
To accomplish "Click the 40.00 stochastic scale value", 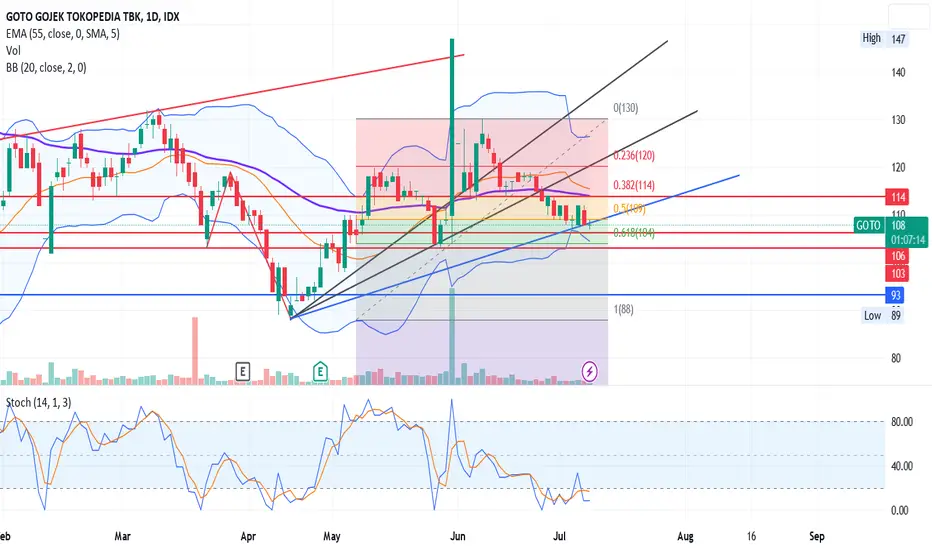I will 902,466.
